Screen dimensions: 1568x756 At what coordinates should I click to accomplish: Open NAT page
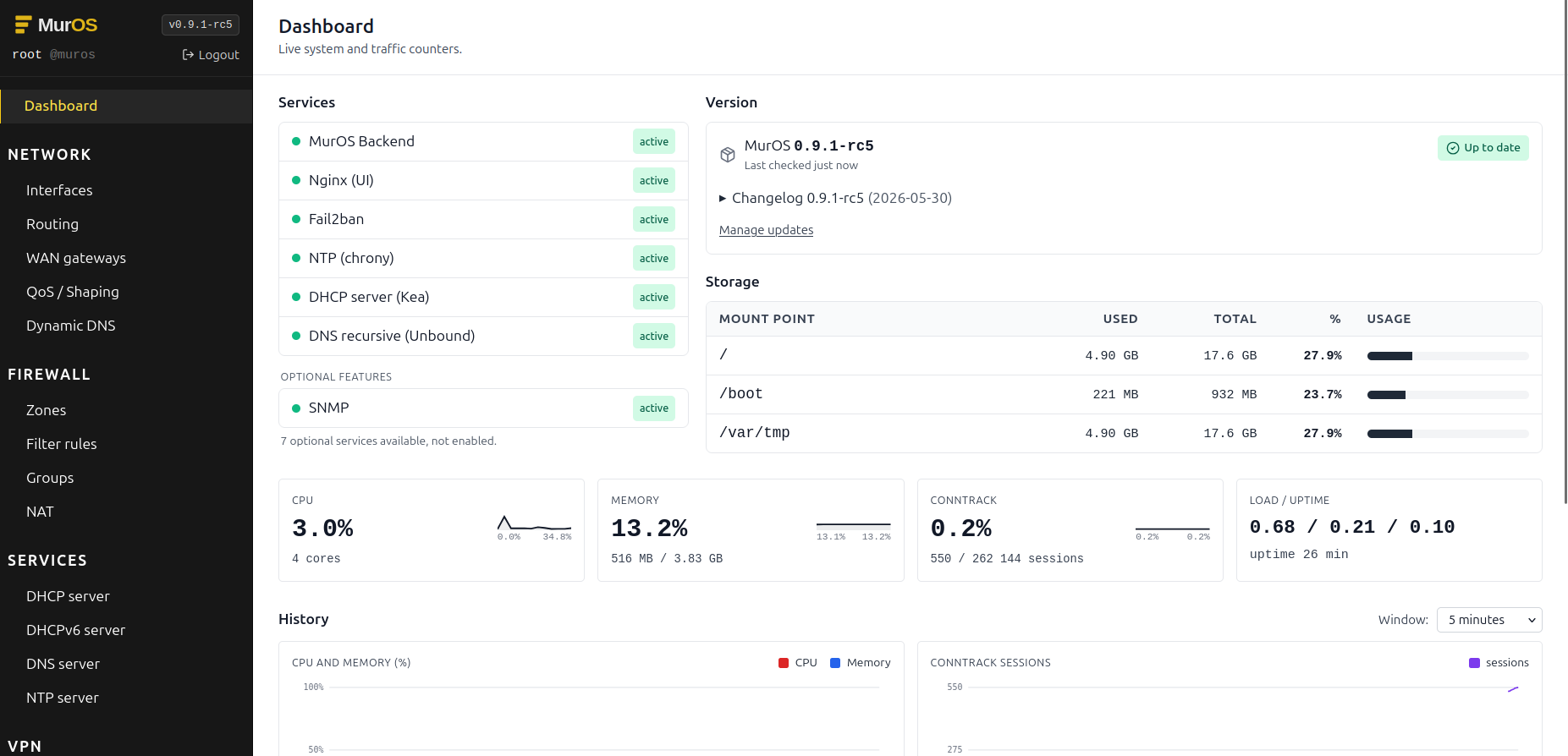click(40, 512)
